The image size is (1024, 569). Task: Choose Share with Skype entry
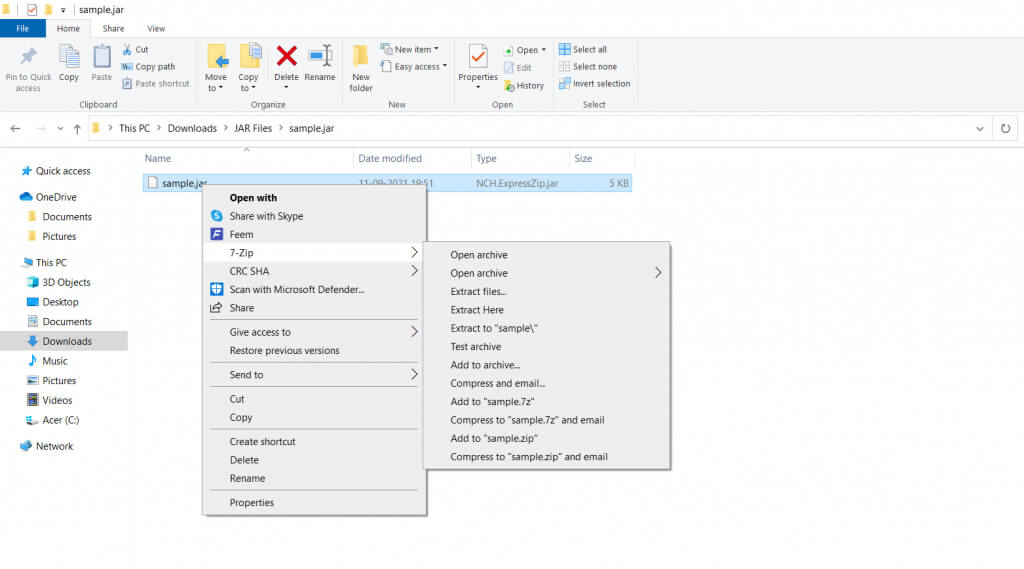pyautogui.click(x=314, y=216)
